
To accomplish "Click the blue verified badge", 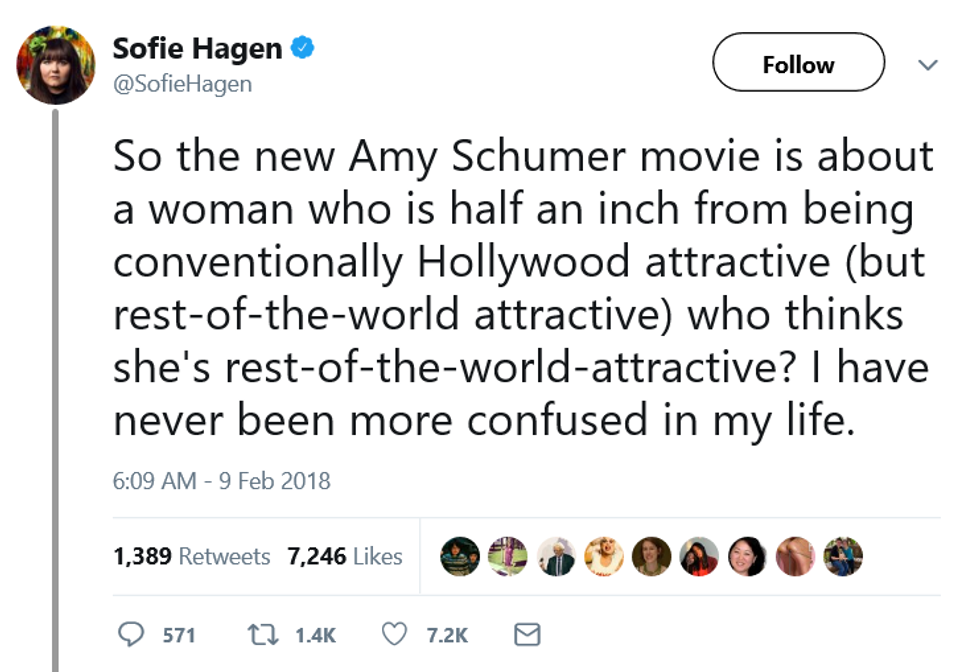I will click(x=302, y=47).
